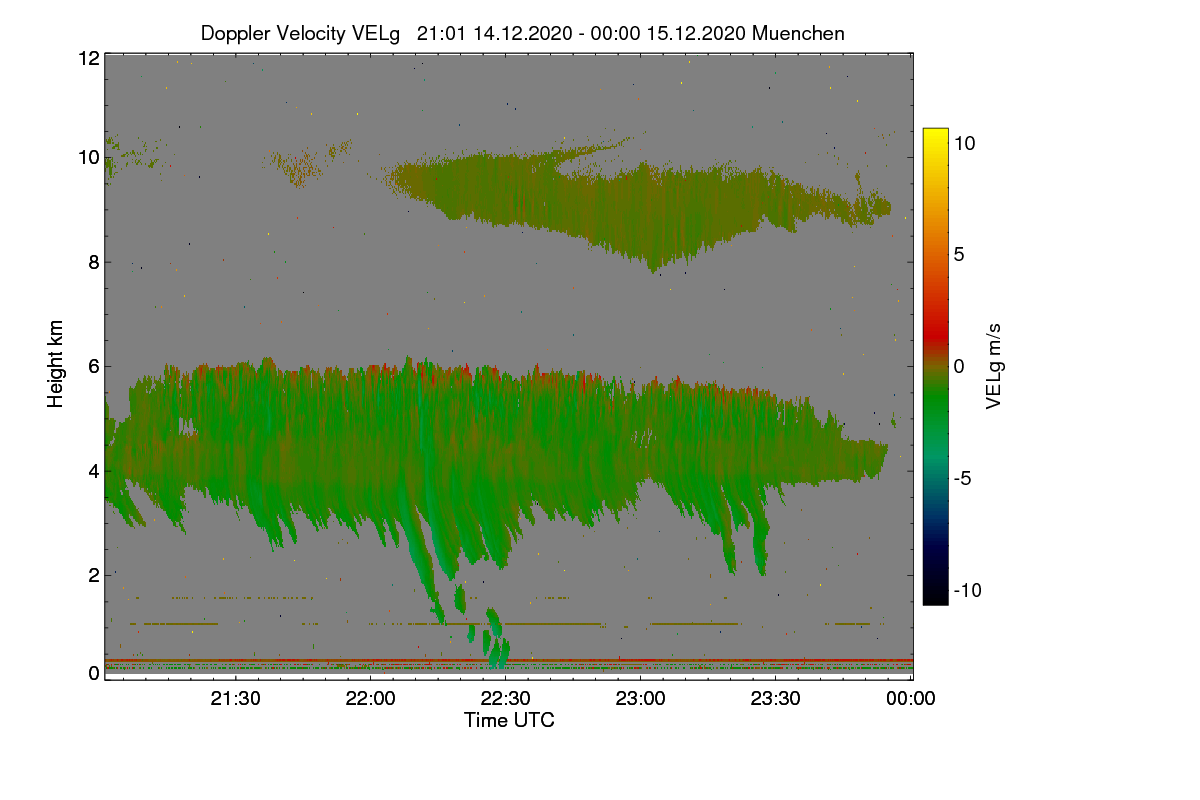
Task: Click the 8 km height tick label
Action: tap(93, 263)
